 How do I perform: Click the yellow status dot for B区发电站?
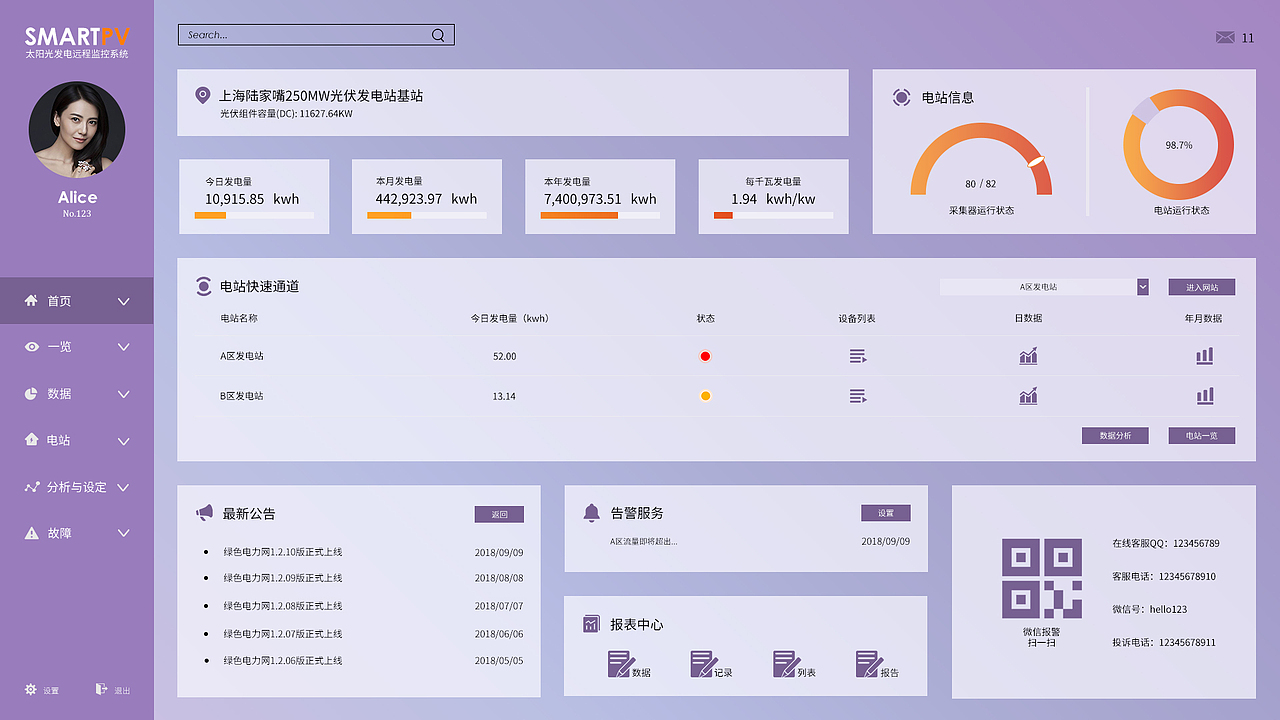click(x=705, y=395)
